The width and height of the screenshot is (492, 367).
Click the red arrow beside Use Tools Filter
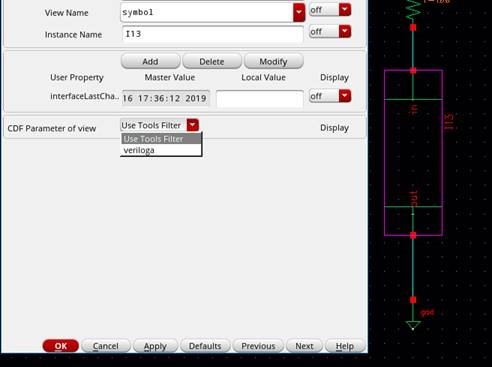pyautogui.click(x=193, y=125)
